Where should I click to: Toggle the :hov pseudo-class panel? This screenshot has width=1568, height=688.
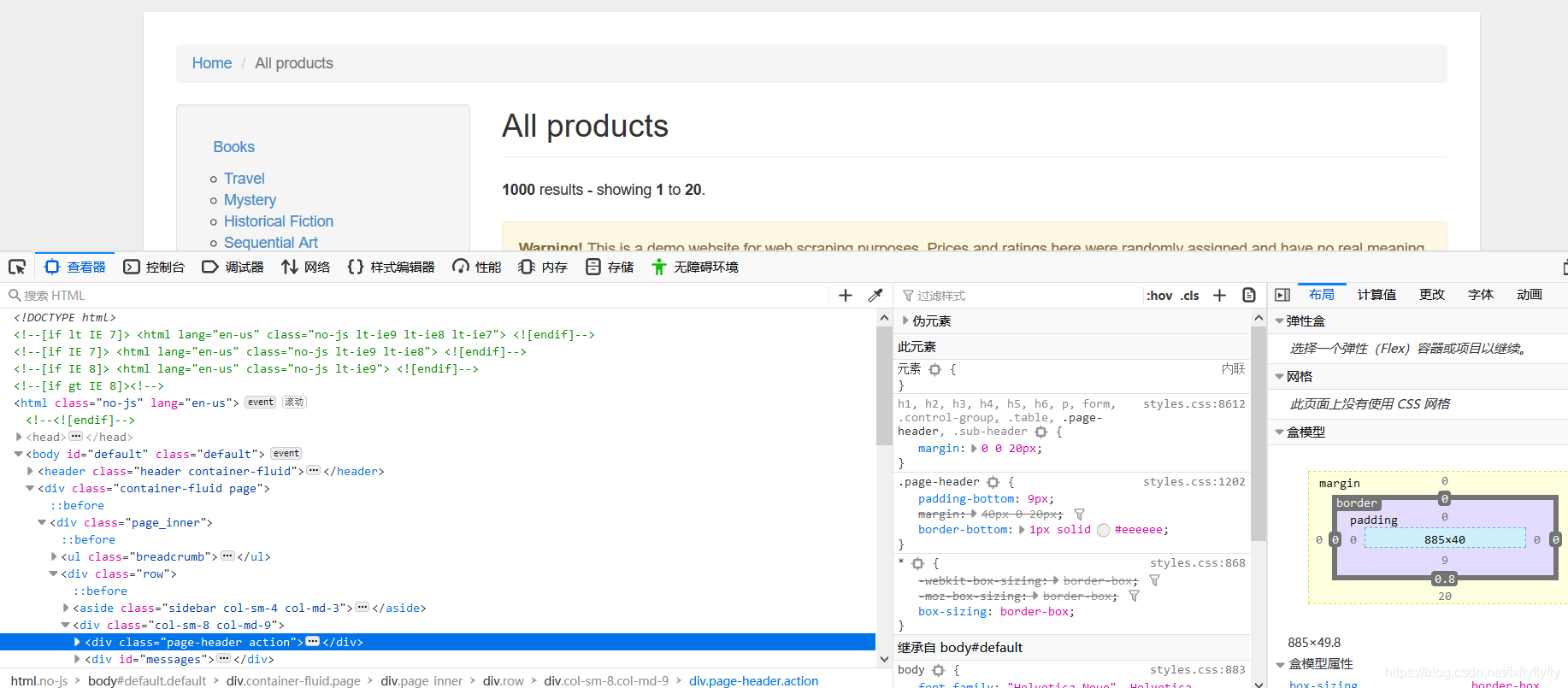click(x=1159, y=296)
